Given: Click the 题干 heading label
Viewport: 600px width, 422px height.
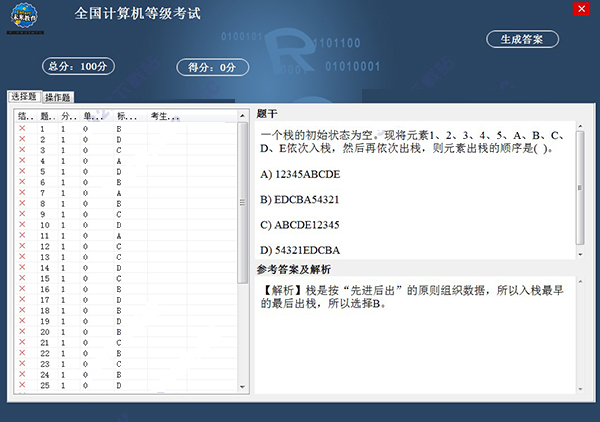Looking at the screenshot, I should (x=267, y=114).
